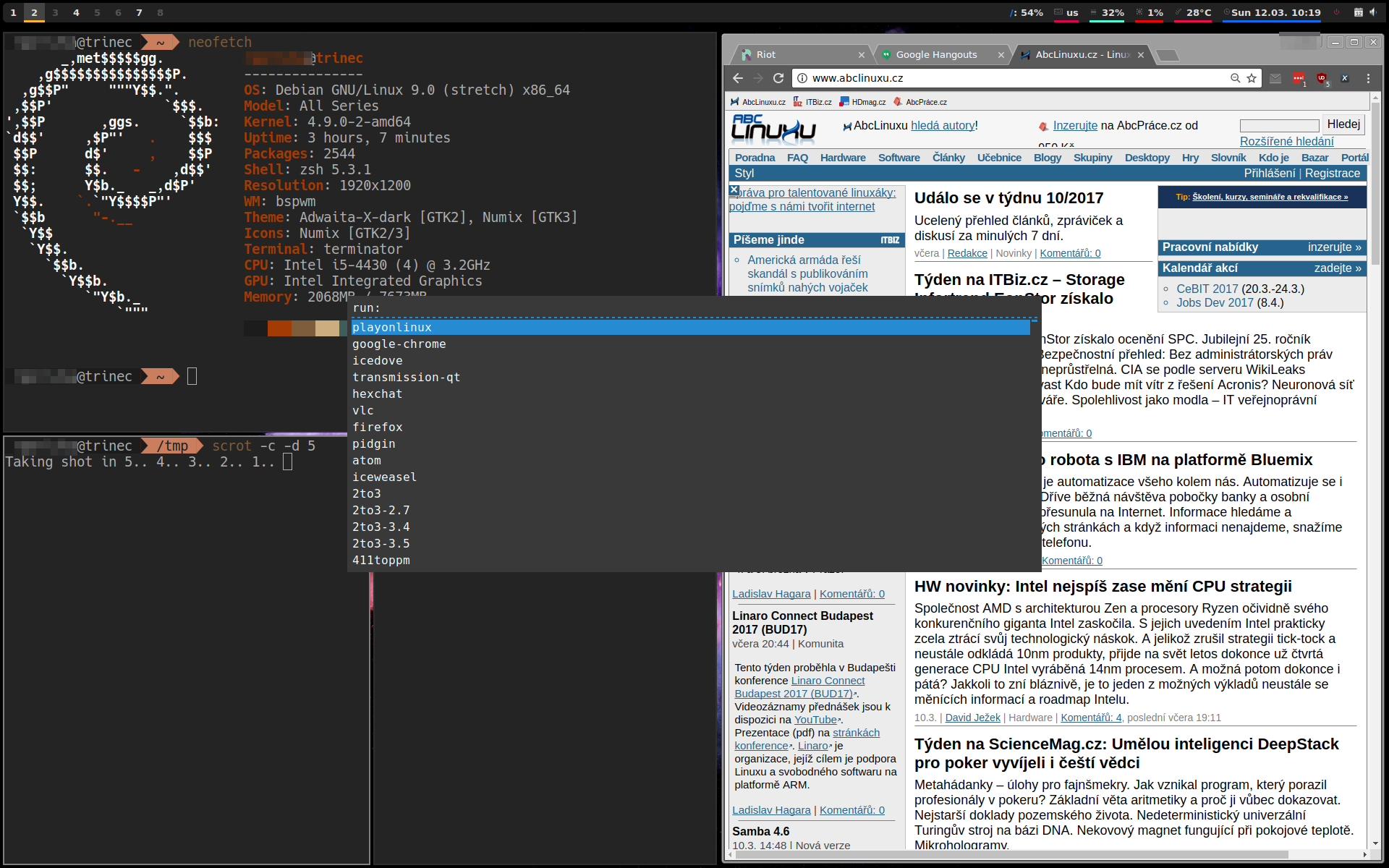Click the uBlock Origin extension icon
This screenshot has width=1389, height=868.
(1322, 79)
